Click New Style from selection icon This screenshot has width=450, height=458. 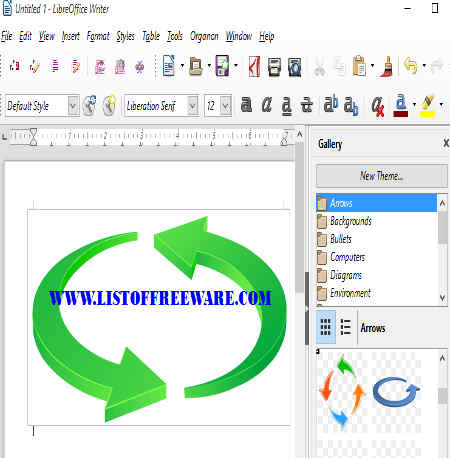point(109,106)
